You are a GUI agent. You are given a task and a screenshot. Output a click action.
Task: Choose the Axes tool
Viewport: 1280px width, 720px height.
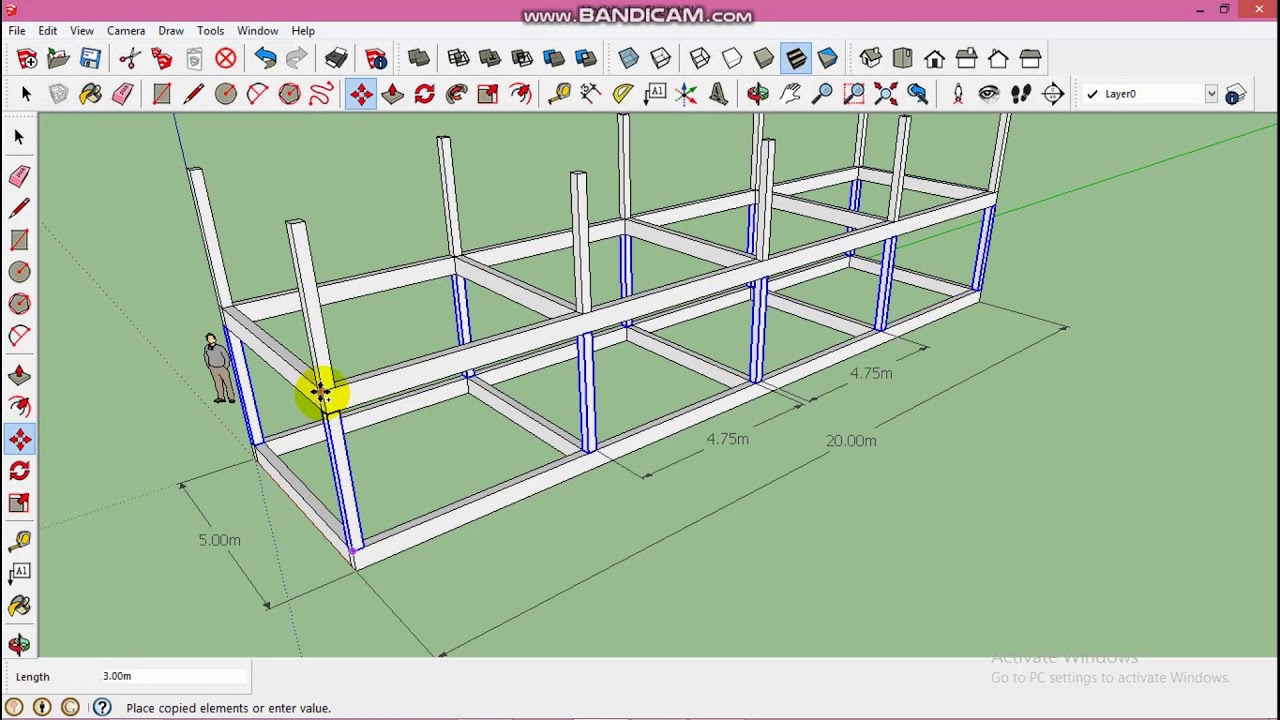coord(687,94)
